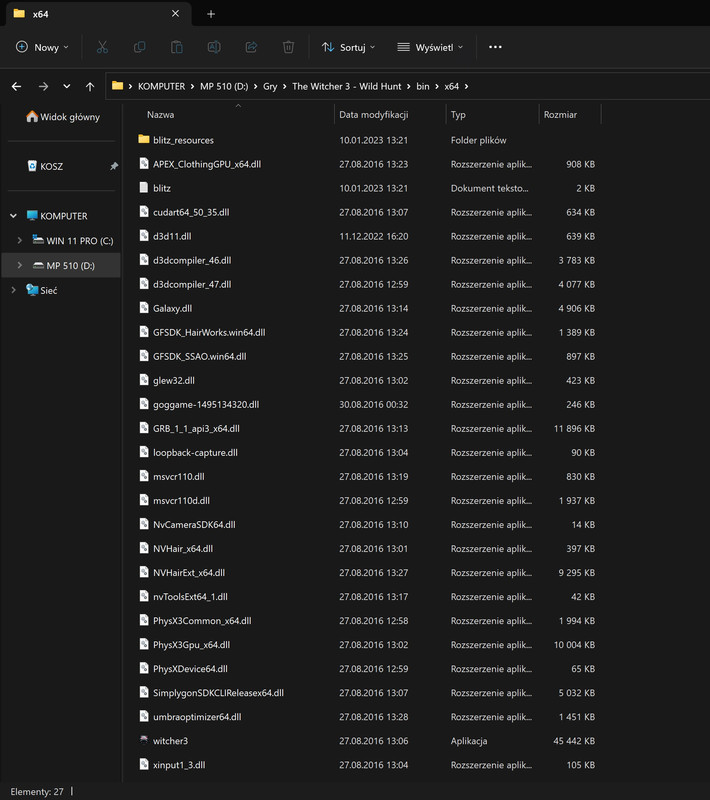Go up one folder level arrow

click(x=90, y=86)
